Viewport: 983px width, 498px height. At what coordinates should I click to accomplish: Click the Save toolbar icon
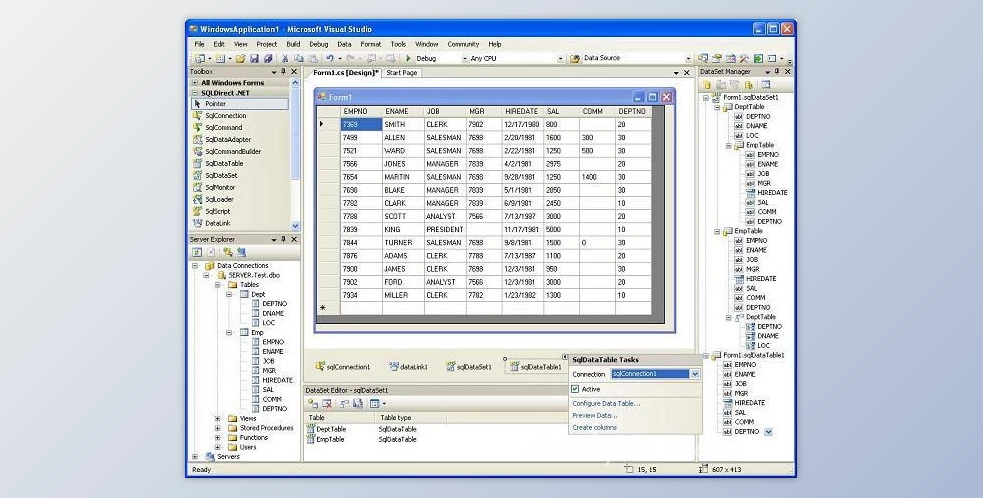[x=255, y=58]
